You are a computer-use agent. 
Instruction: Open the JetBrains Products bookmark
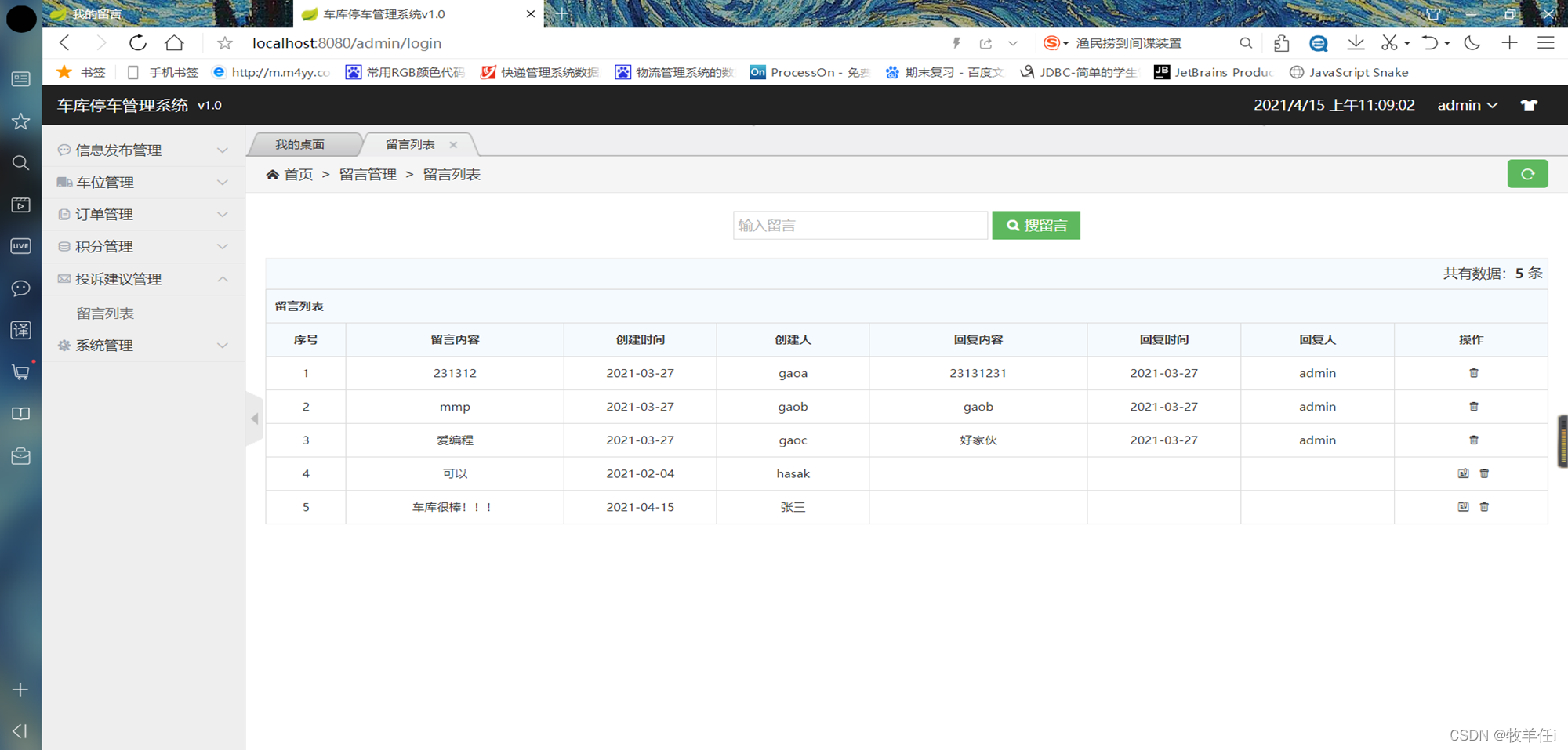tap(1214, 72)
